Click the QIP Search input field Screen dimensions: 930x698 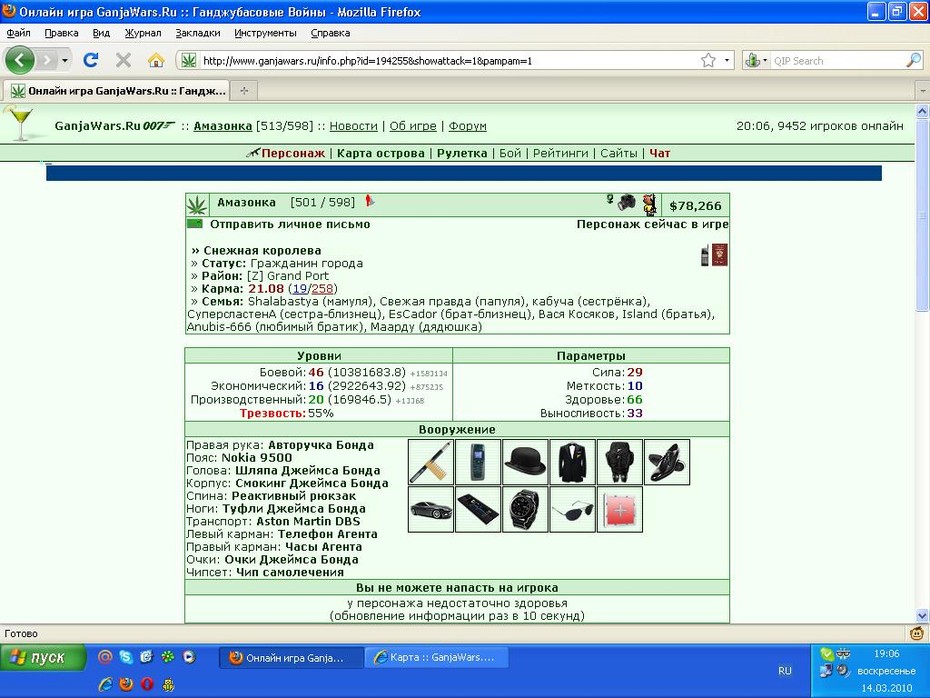pyautogui.click(x=837, y=60)
